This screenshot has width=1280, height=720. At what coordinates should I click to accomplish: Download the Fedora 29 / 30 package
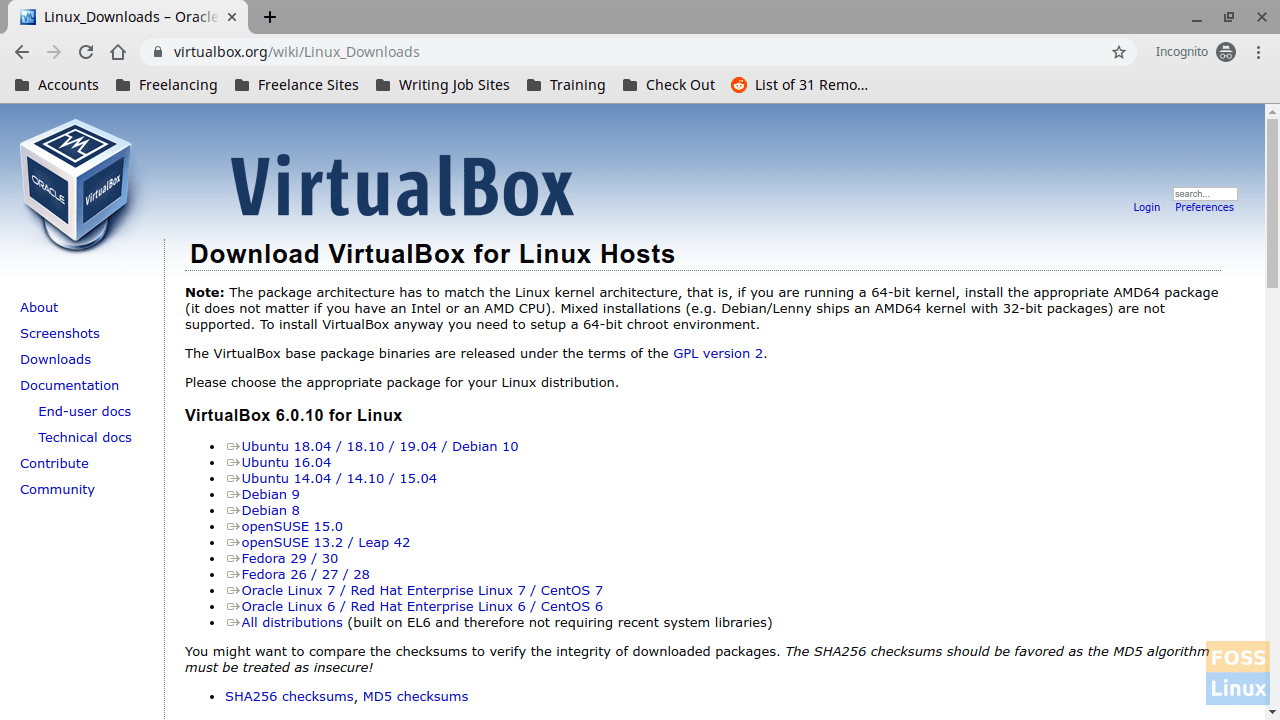[282, 558]
